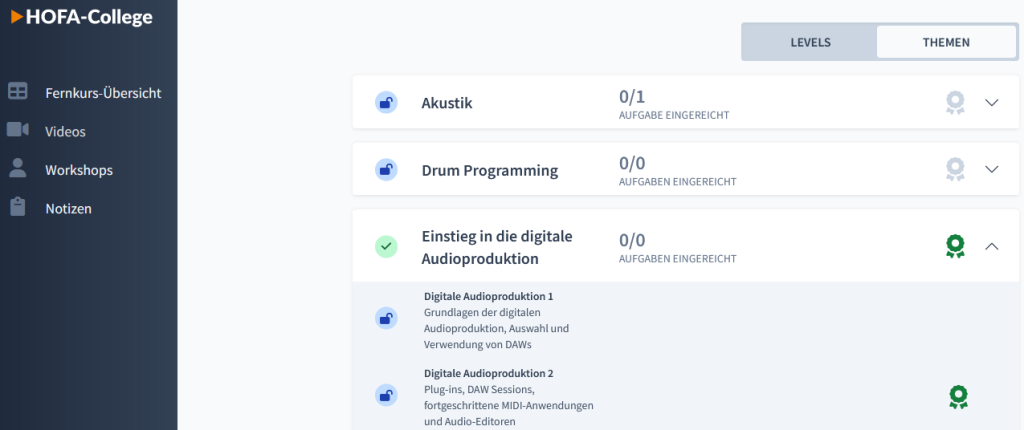Click the grey badge in Drum Programming row

[955, 170]
